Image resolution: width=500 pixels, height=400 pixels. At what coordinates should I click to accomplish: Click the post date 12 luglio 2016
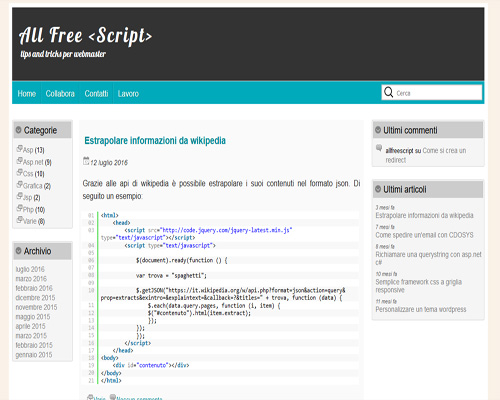[x=109, y=163]
